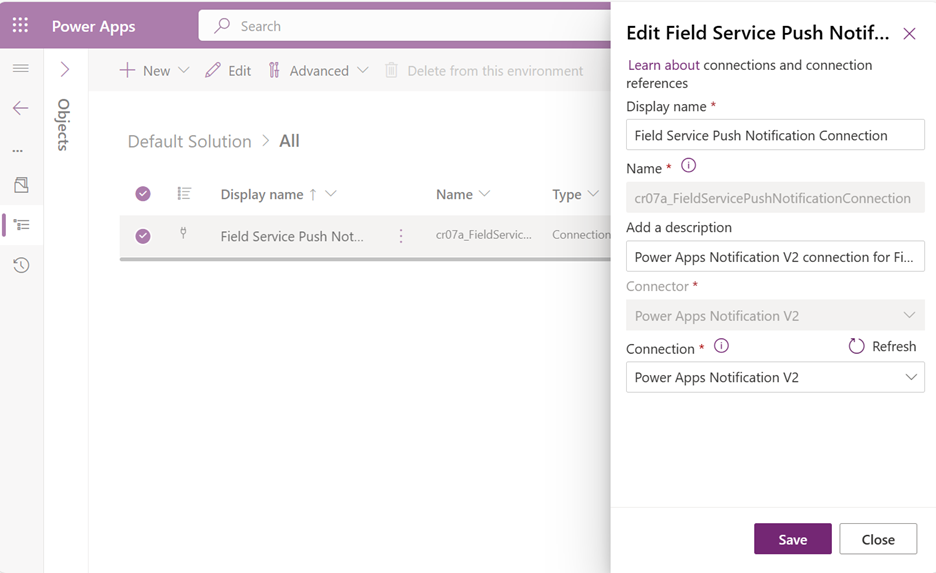Viewport: 936px width, 573px height.
Task: Close the edit panel with X
Action: [x=909, y=33]
